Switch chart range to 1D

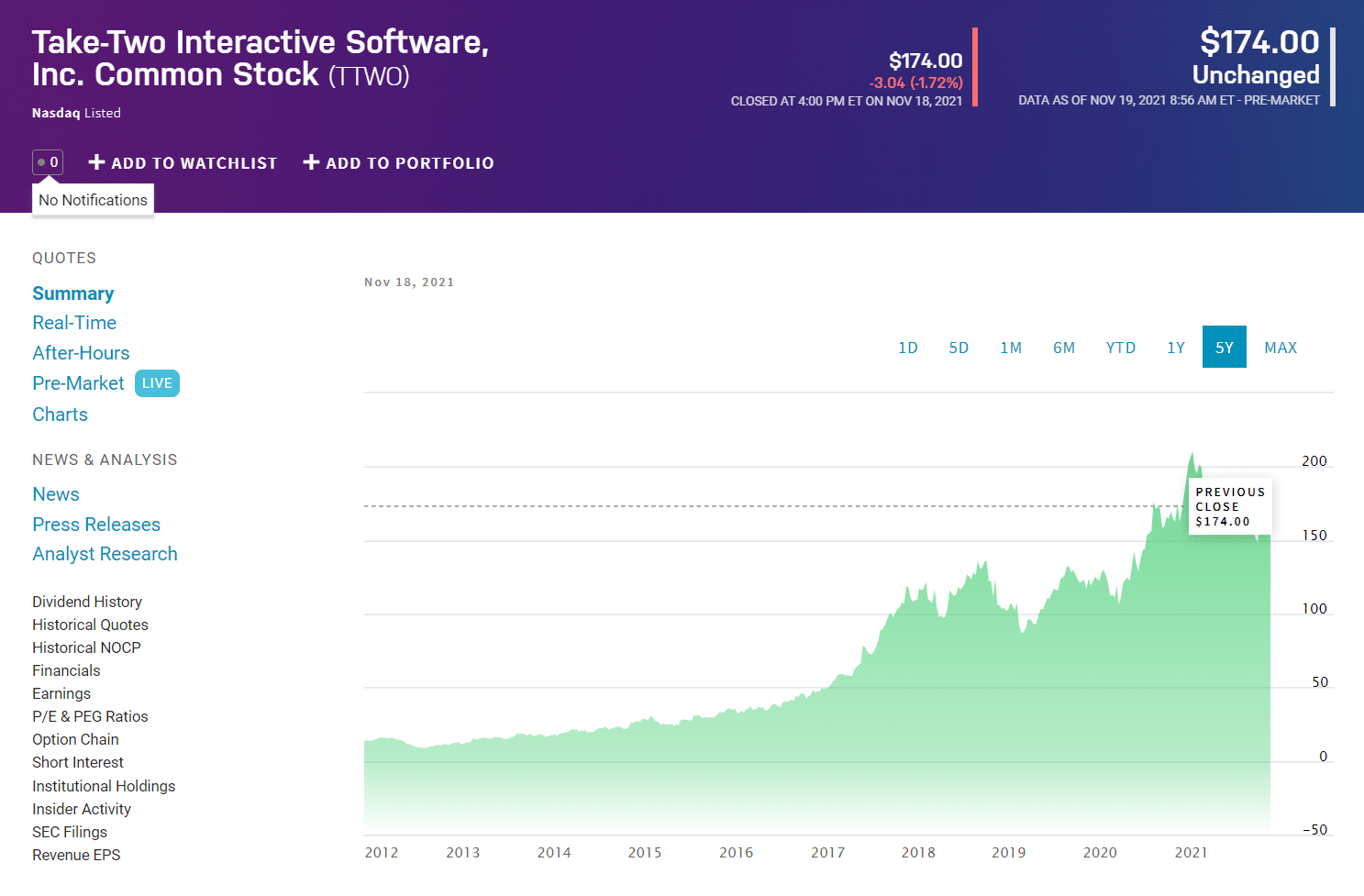click(908, 348)
